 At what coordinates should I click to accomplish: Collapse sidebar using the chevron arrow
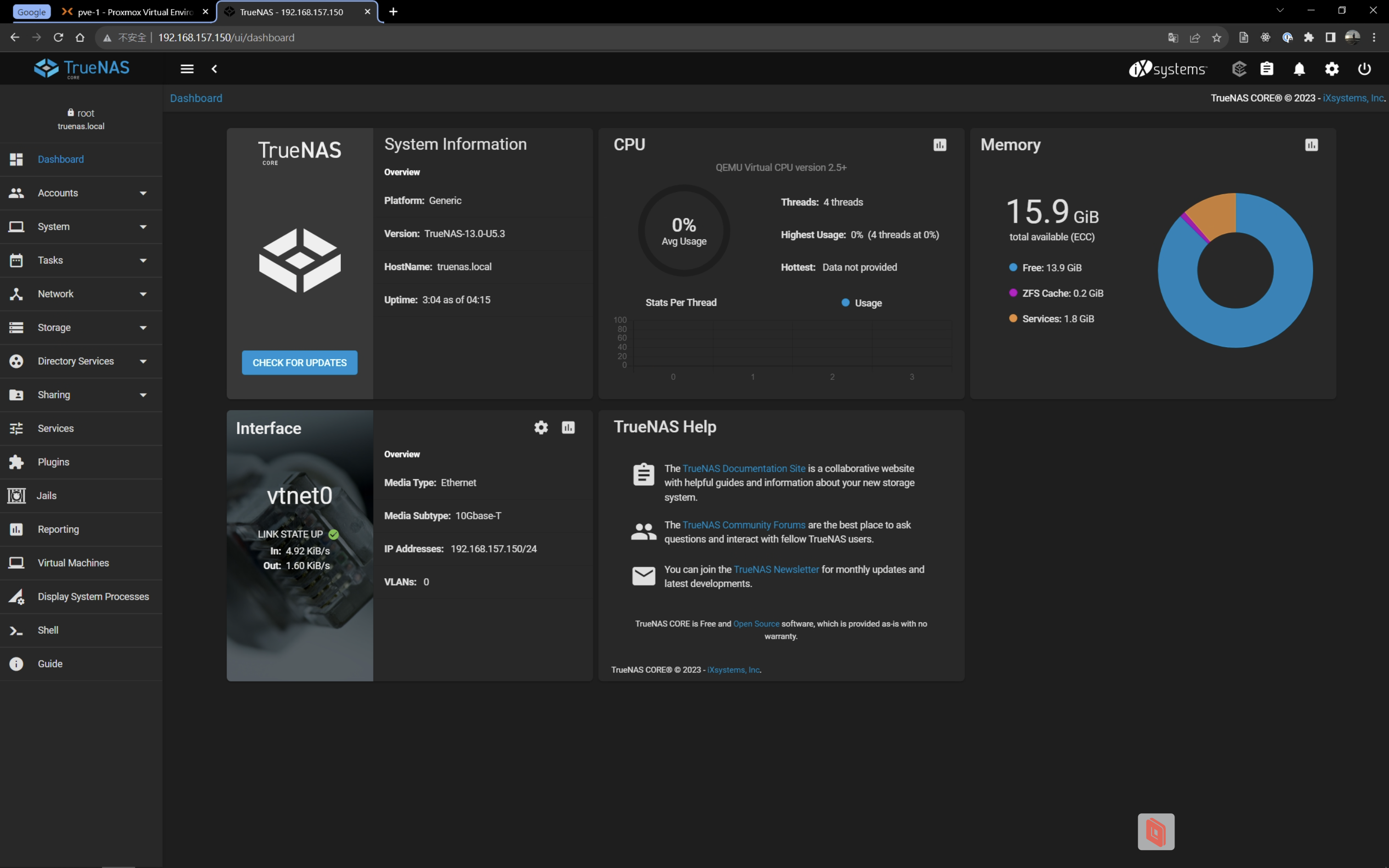click(x=214, y=69)
